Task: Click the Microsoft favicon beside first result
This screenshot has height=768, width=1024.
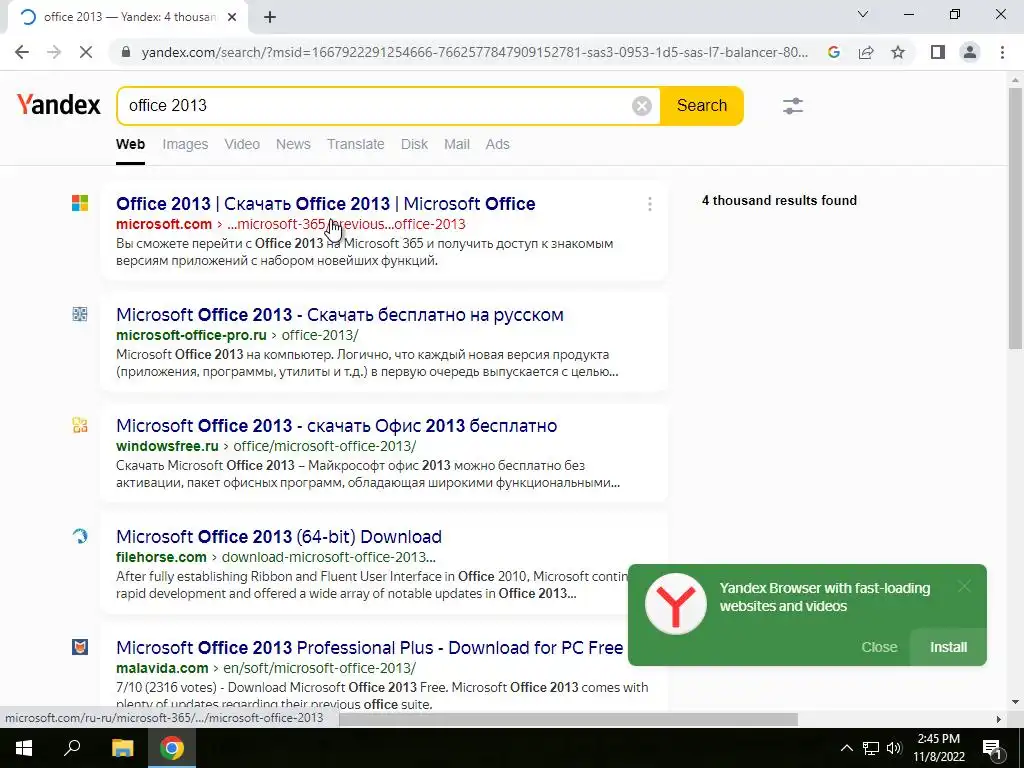Action: [80, 203]
